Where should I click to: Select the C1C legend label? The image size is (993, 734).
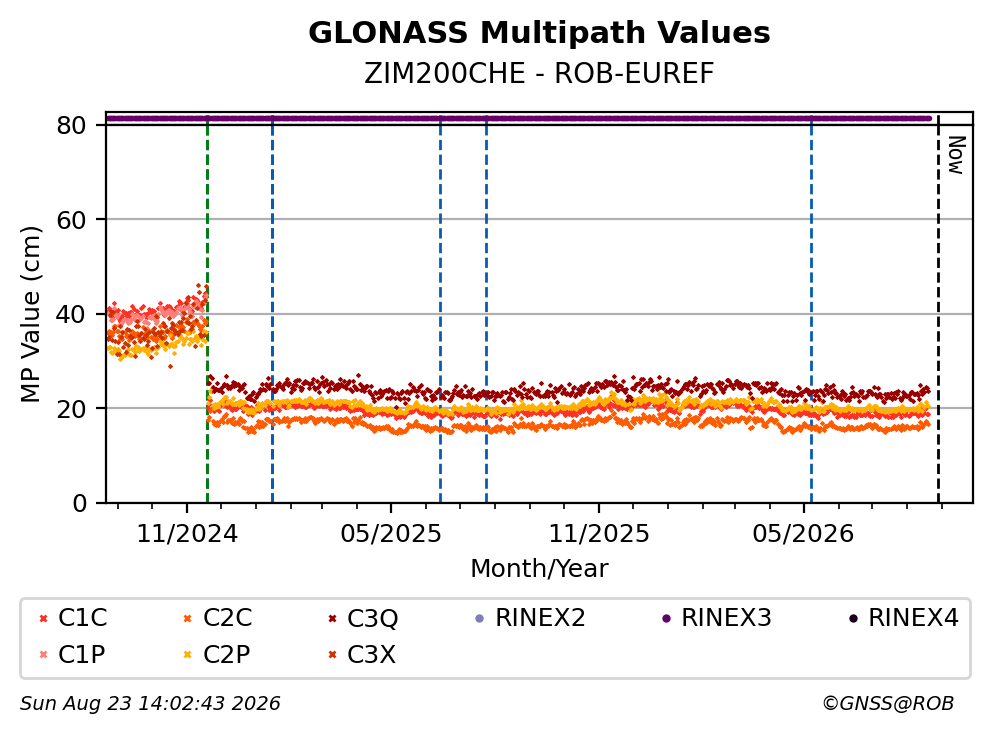coord(82,617)
